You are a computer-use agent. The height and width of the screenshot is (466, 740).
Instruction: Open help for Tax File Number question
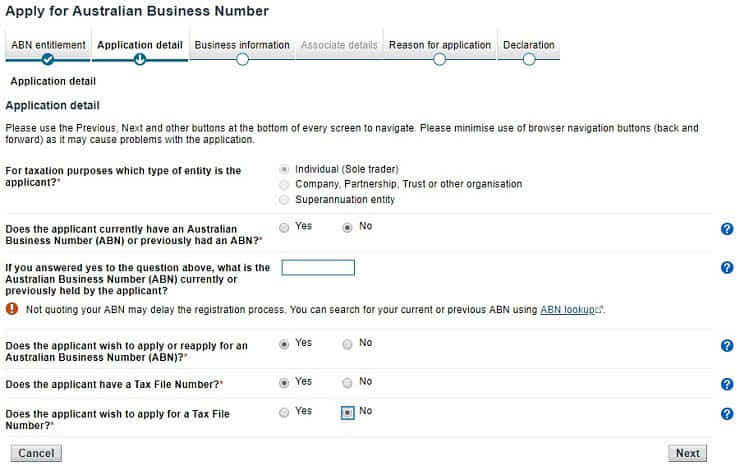click(x=727, y=384)
